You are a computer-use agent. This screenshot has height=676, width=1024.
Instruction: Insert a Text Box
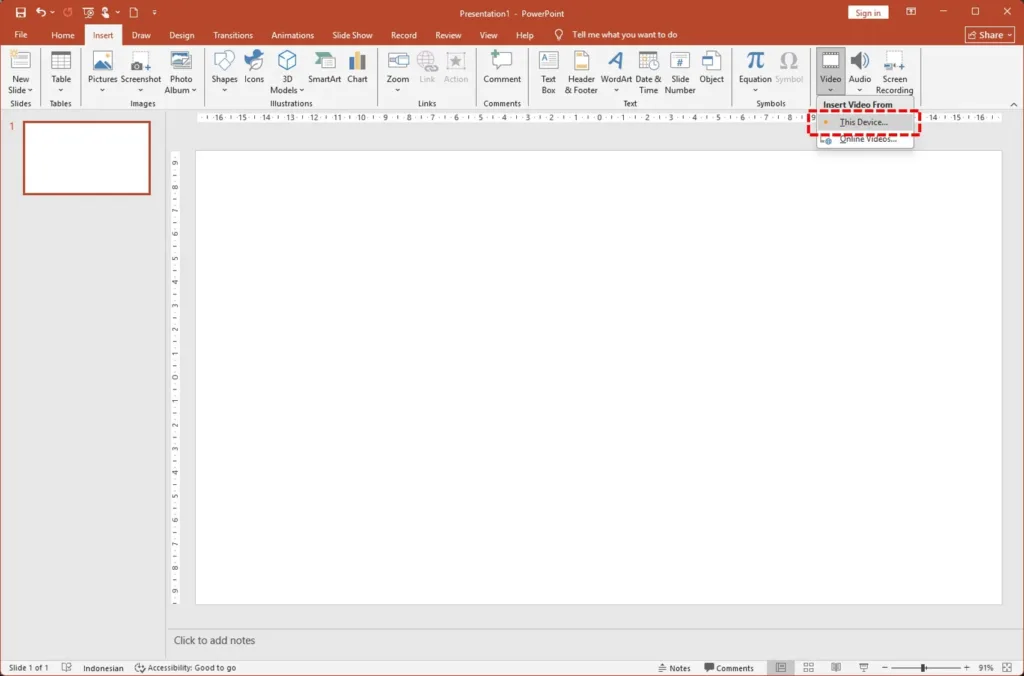[x=548, y=69]
